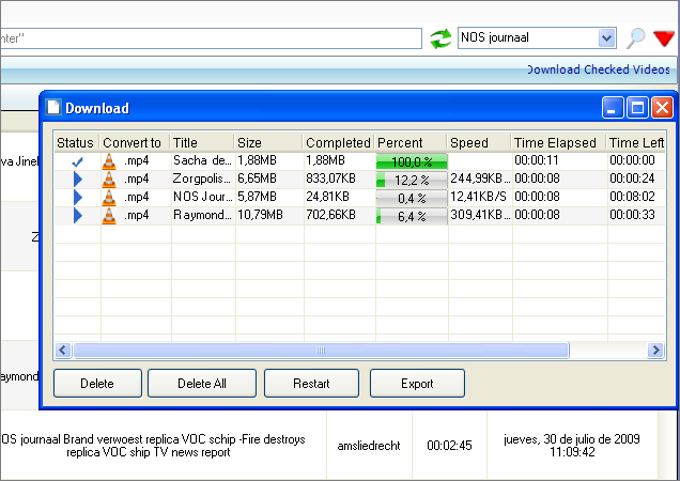Sort by the Size column header
Image resolution: width=680 pixels, height=481 pixels.
(269, 143)
